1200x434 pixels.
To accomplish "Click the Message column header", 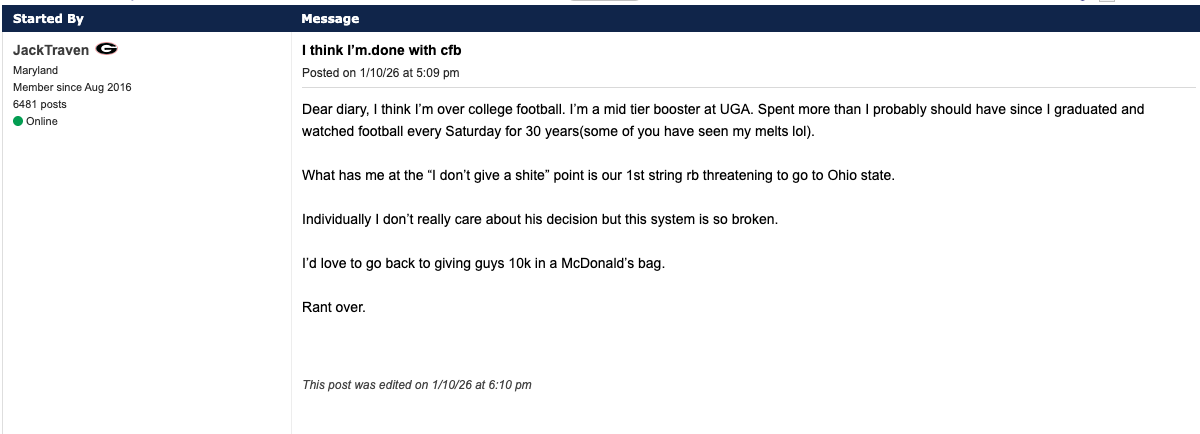I will click(x=330, y=19).
